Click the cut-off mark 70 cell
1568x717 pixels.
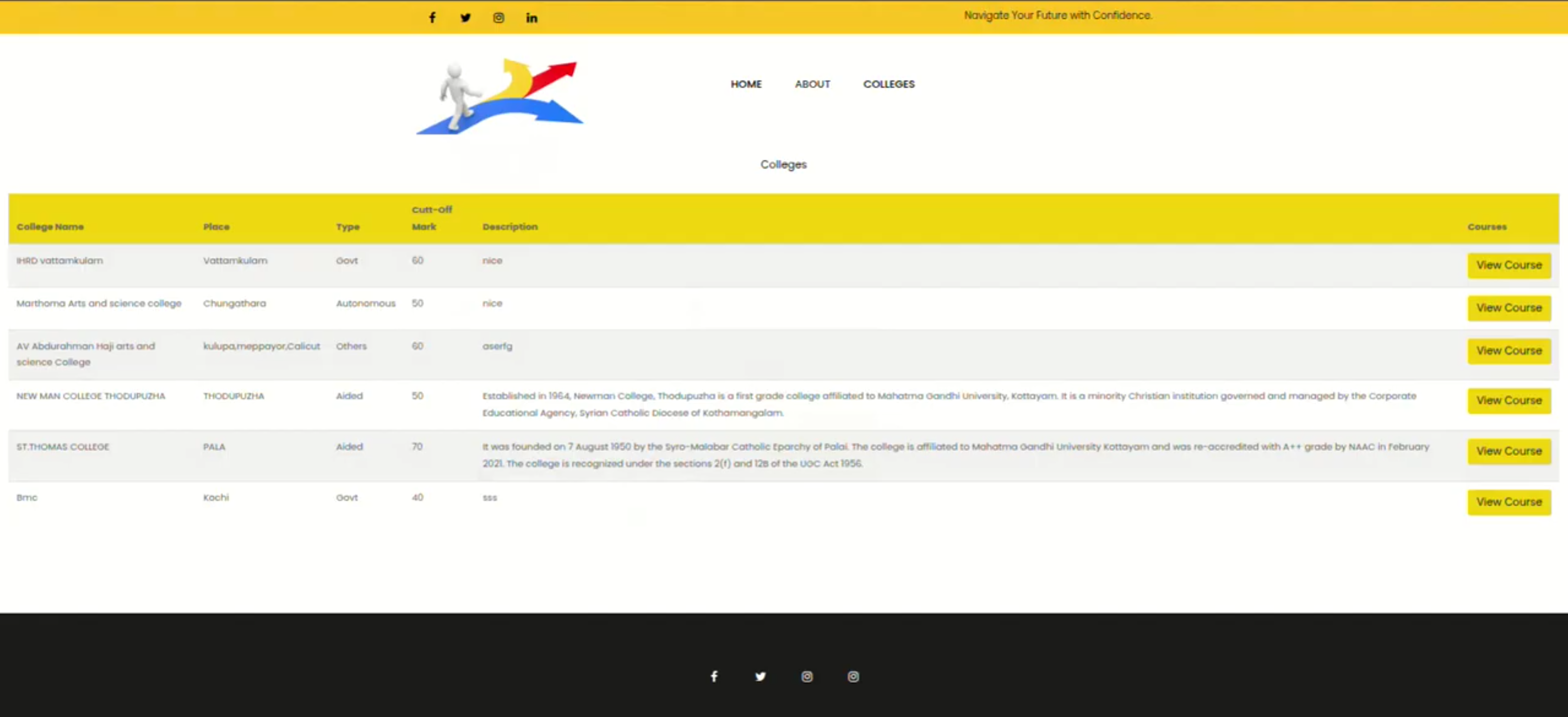click(x=417, y=447)
